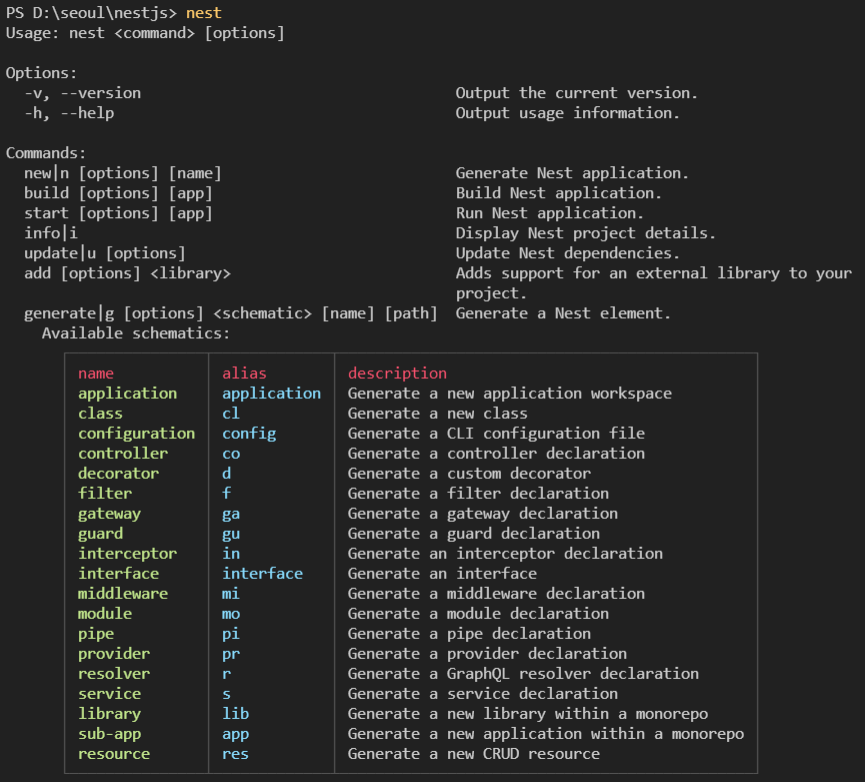Click the 'pi' alias
Viewport: 865px width, 782px height.
231,634
